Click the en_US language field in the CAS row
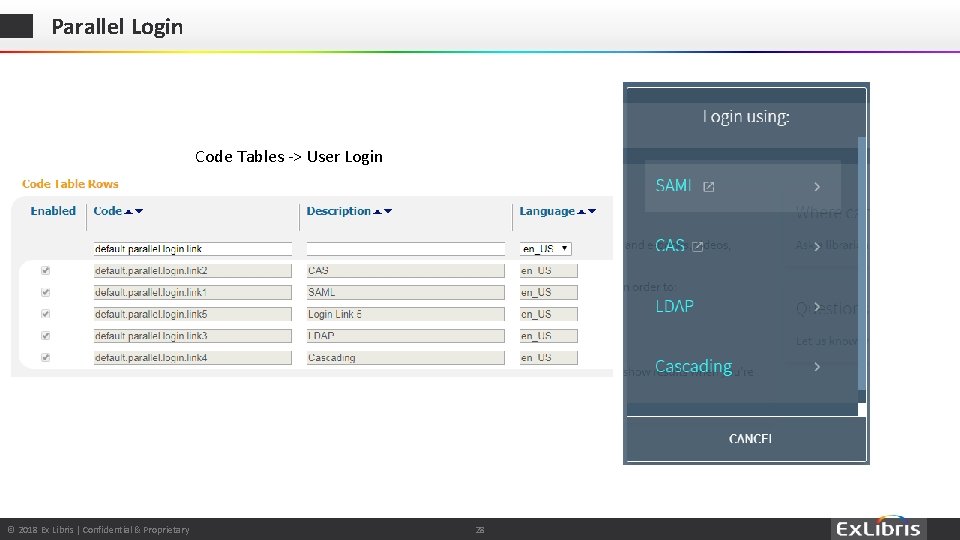This screenshot has height=540, width=960. [549, 271]
